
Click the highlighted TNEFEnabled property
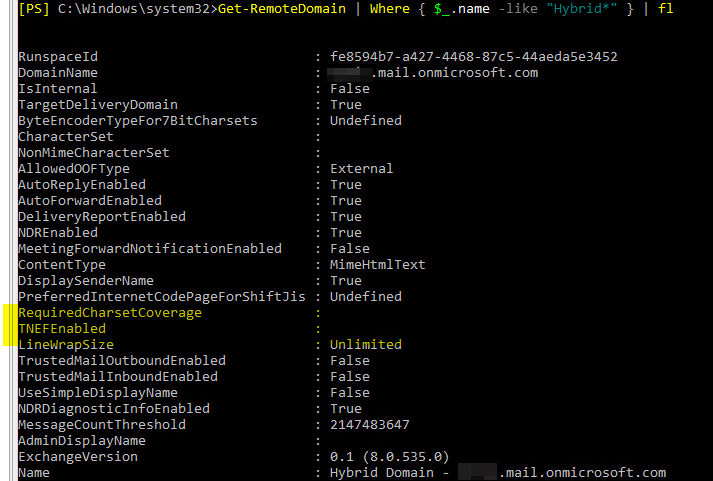[62, 329]
